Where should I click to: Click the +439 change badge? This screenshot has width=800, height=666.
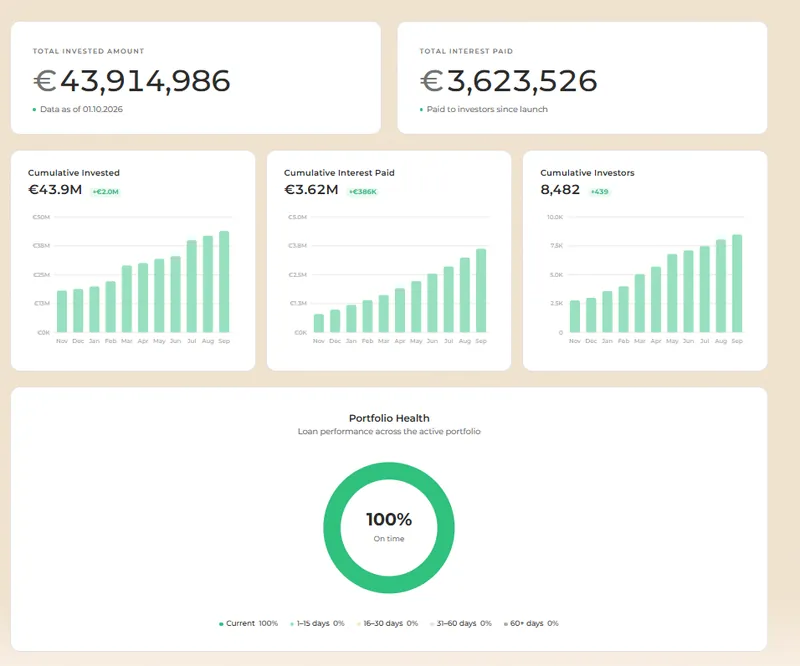tap(599, 192)
